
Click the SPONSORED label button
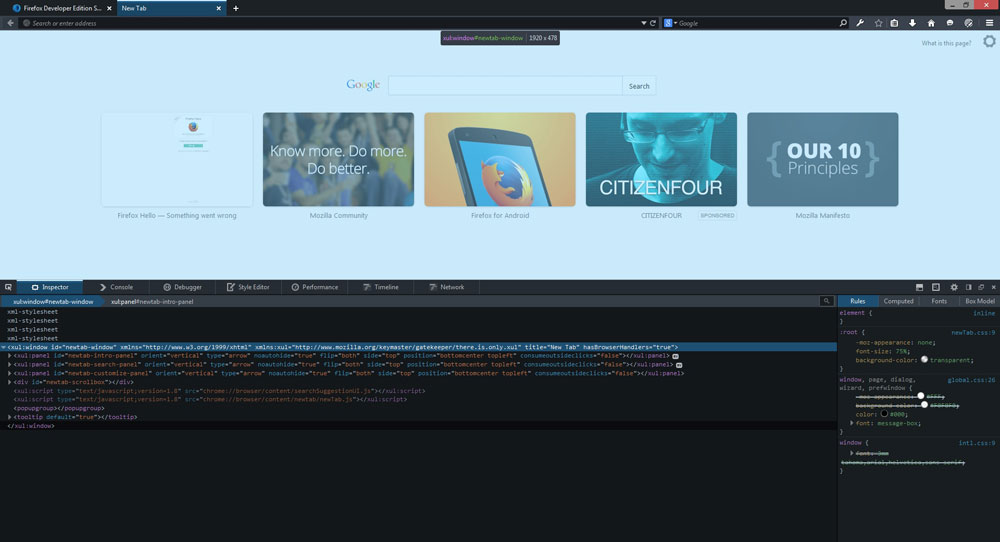[717, 216]
